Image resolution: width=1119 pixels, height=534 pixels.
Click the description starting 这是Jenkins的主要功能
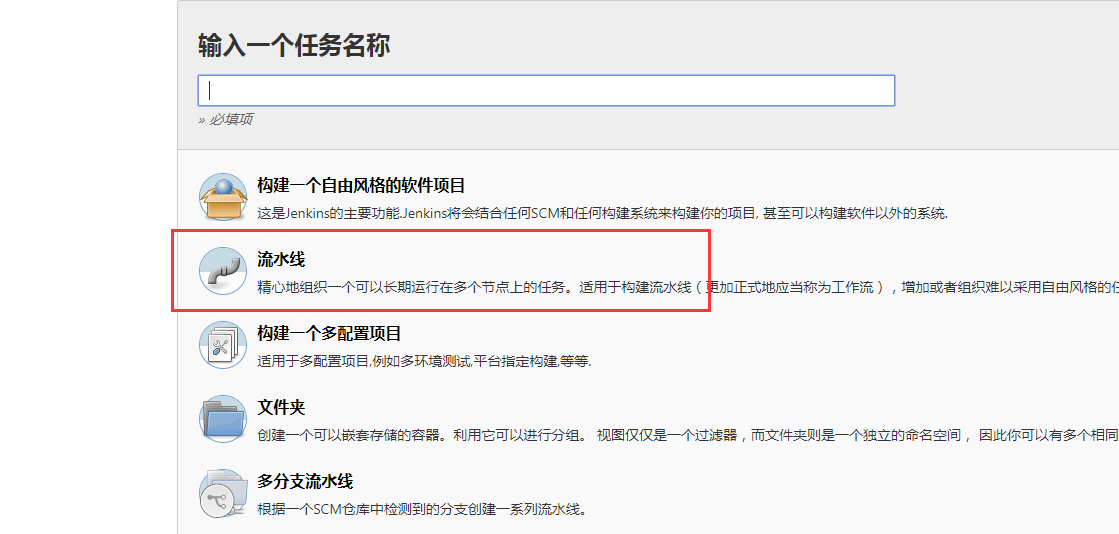602,213
